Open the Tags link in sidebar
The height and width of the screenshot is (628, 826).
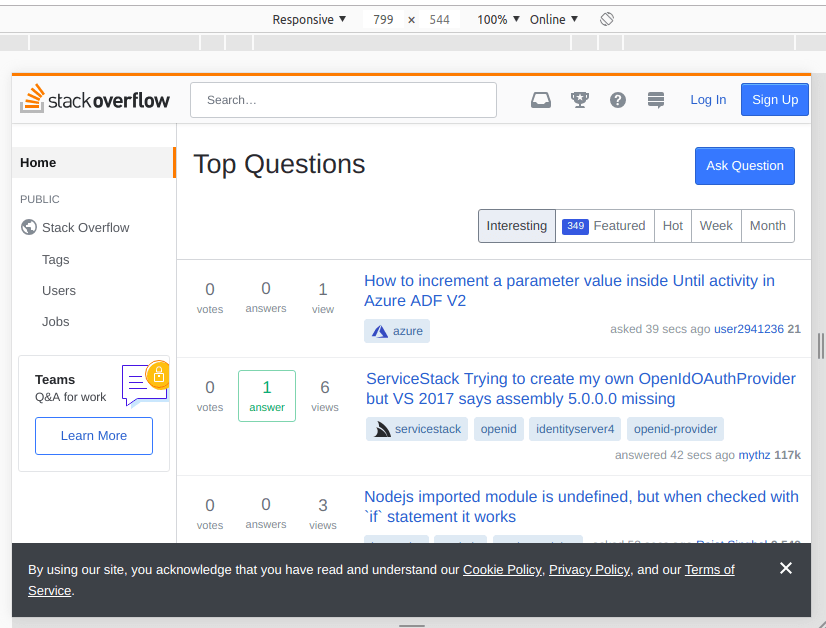pos(56,259)
